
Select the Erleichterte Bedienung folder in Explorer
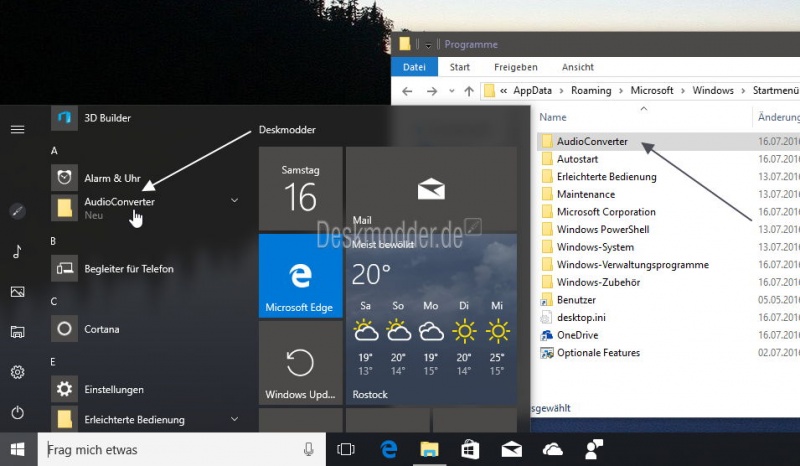pos(606,177)
